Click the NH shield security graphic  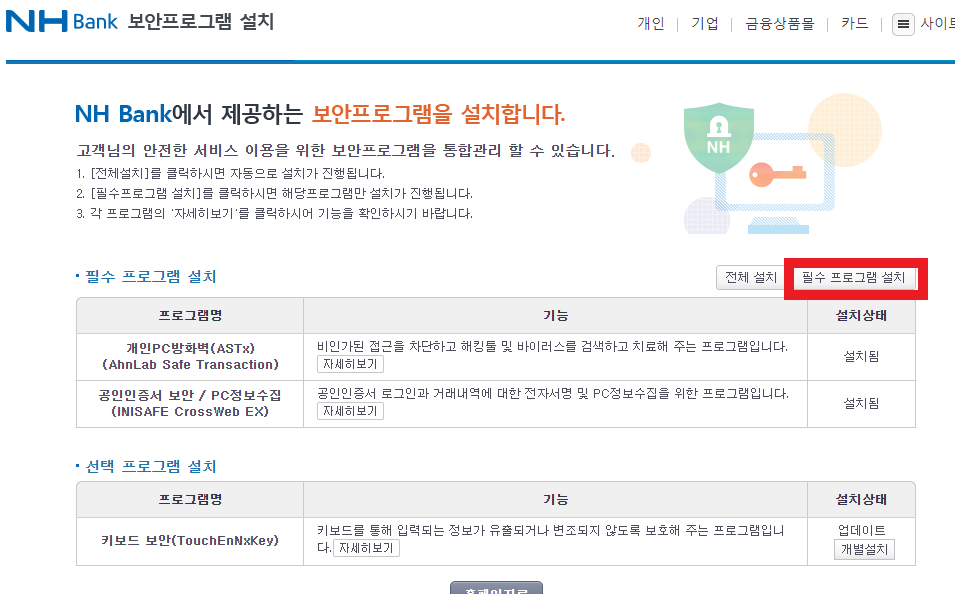point(718,135)
